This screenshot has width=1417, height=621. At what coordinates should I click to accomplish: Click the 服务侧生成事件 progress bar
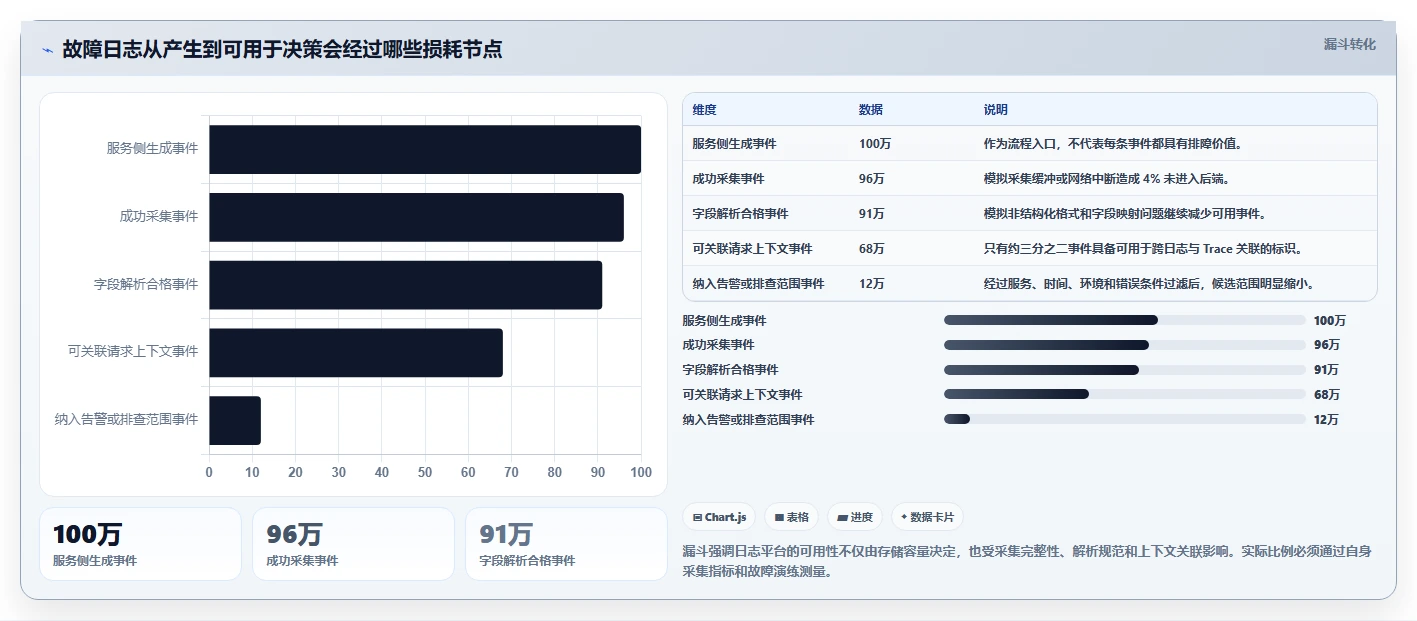(x=1125, y=320)
